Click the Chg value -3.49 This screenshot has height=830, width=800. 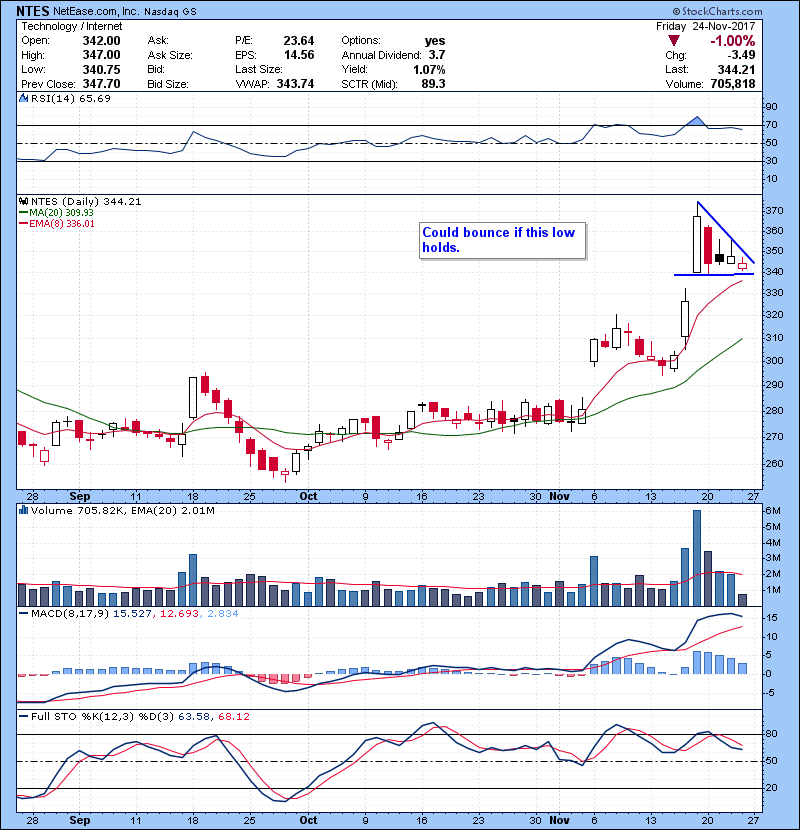741,55
